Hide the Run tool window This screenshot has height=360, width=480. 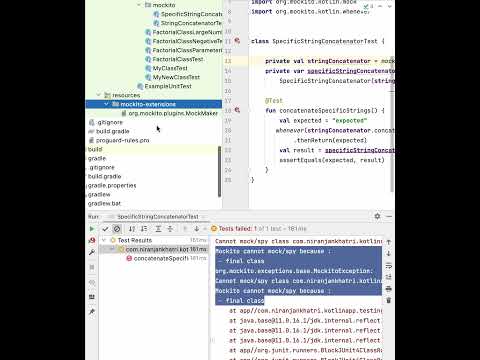point(389,216)
